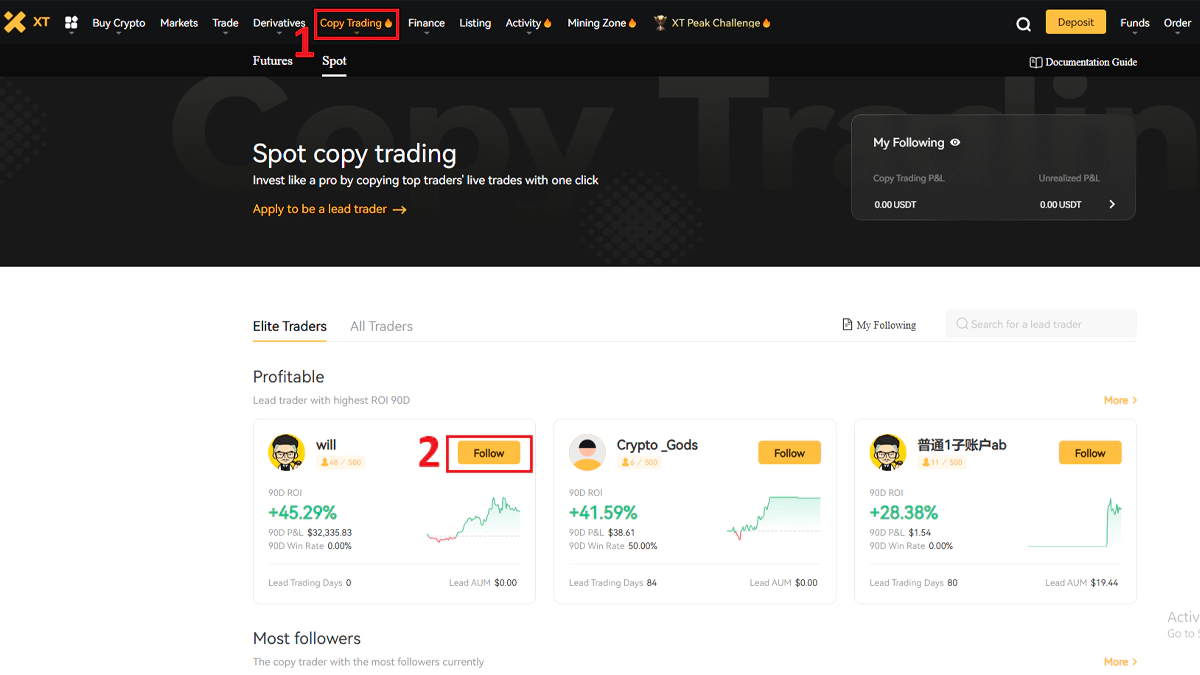Viewport: 1200px width, 675px height.
Task: Switch to the Futures tab
Action: [x=273, y=61]
